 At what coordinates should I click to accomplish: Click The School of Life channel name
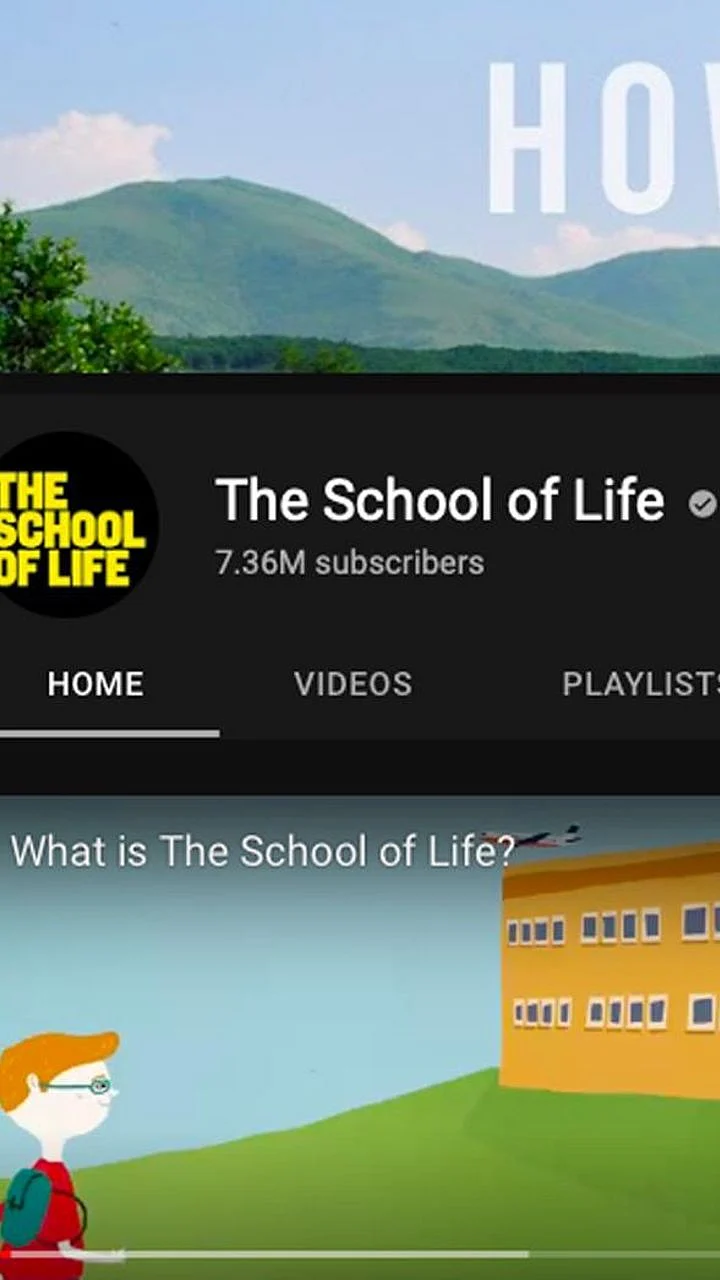(440, 500)
